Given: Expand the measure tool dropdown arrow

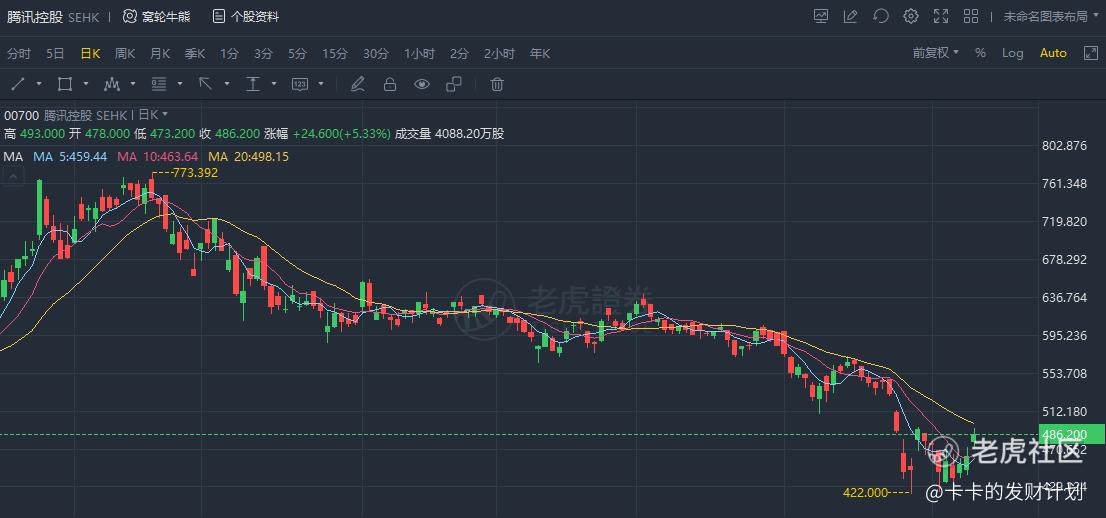Looking at the screenshot, I should [x=274, y=85].
